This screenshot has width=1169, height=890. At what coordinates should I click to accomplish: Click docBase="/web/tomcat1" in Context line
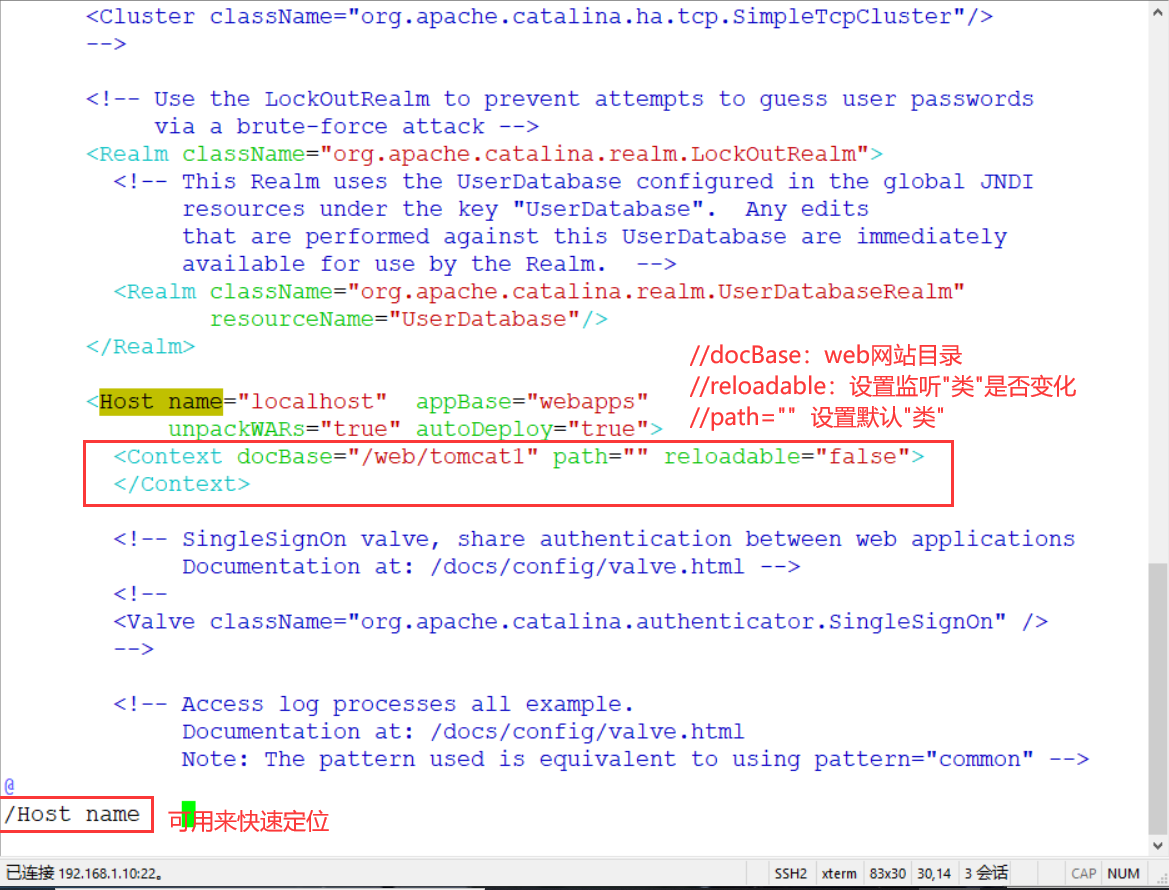387,456
